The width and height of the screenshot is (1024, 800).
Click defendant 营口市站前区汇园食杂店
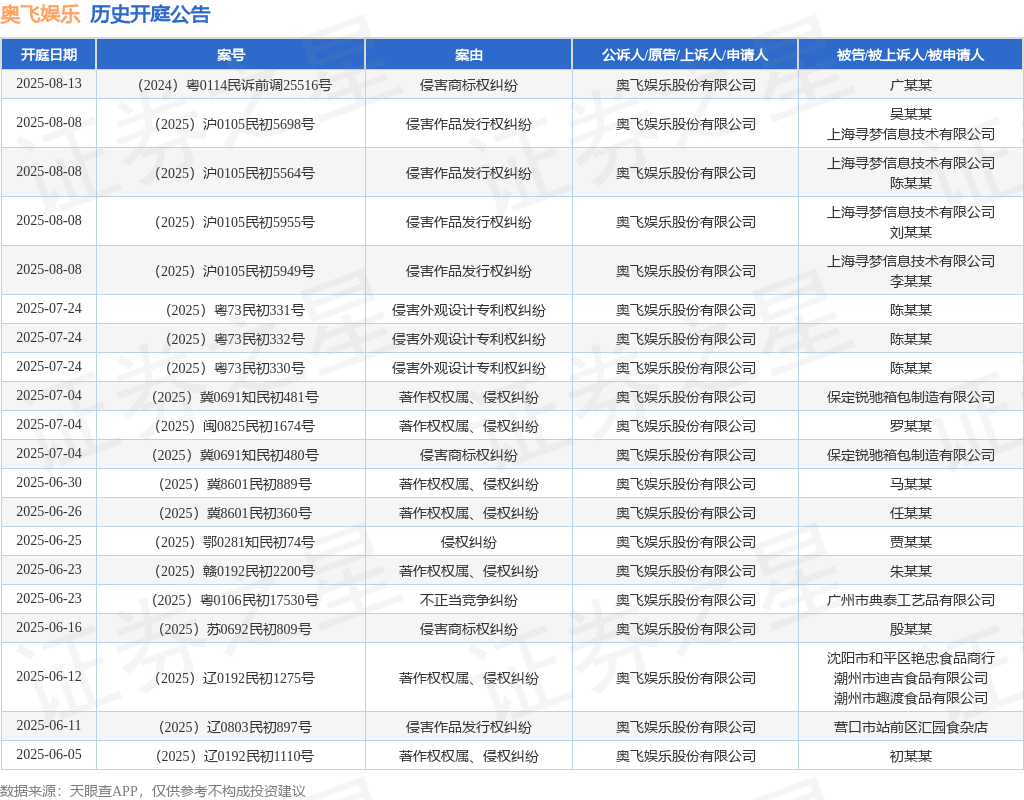[x=910, y=728]
